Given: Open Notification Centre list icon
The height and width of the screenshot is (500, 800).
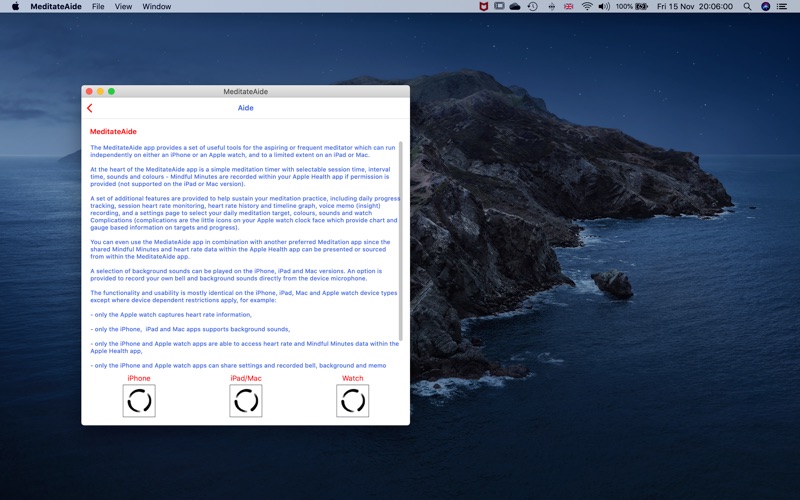Looking at the screenshot, I should tap(782, 7).
